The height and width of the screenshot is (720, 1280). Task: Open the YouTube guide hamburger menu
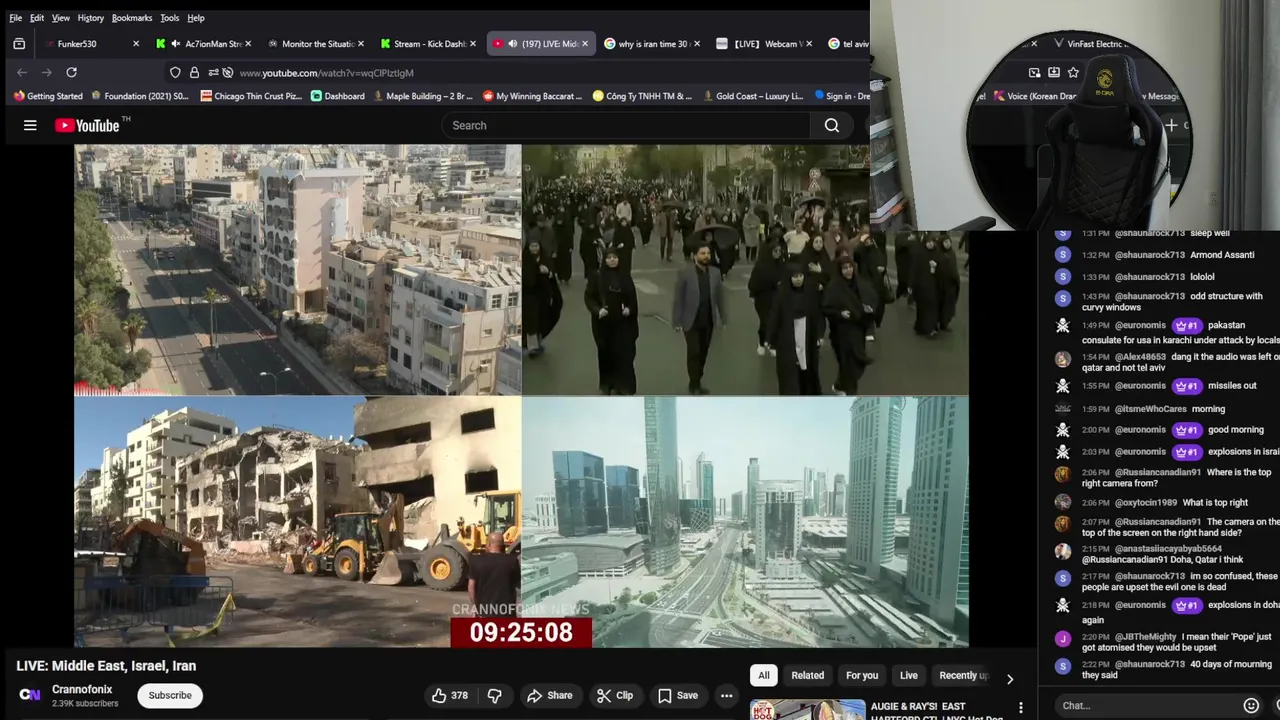click(30, 125)
